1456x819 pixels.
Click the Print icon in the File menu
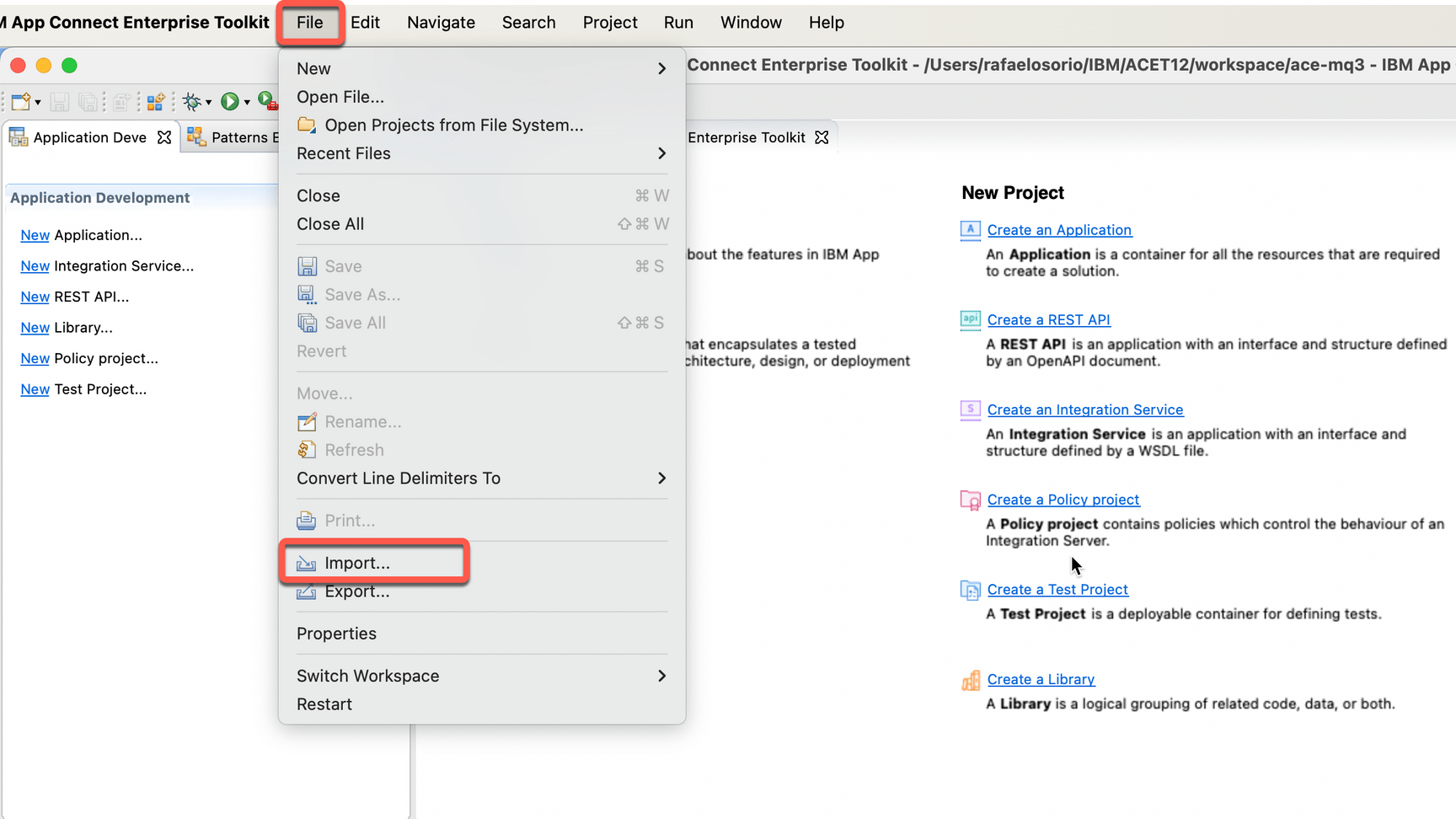(x=307, y=521)
